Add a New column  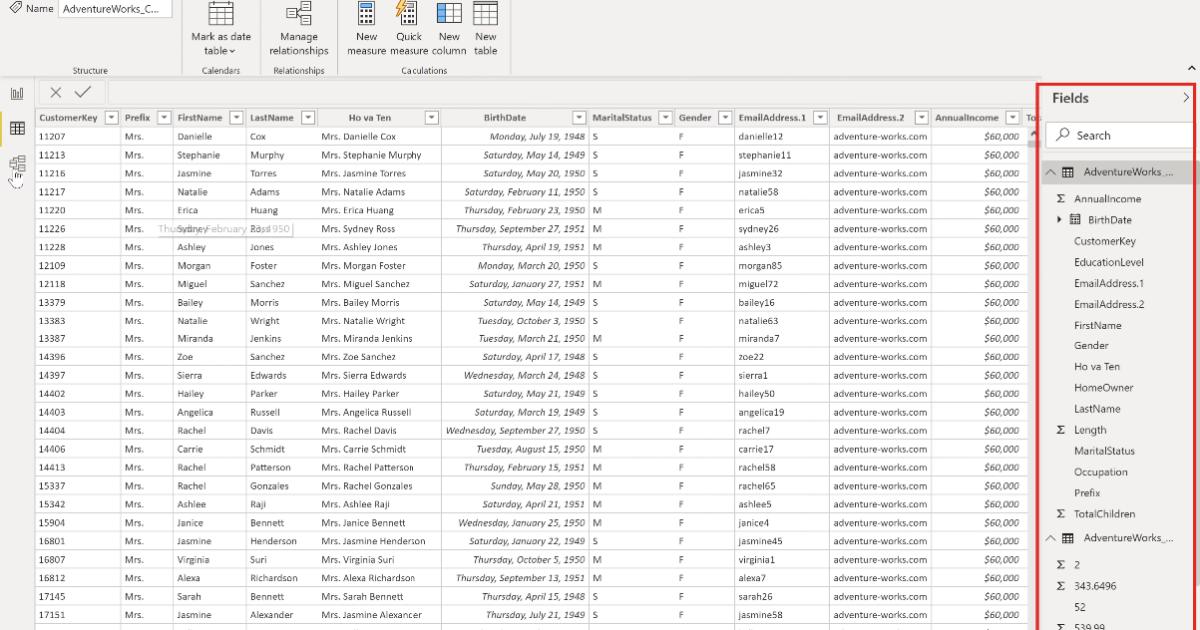coord(448,27)
